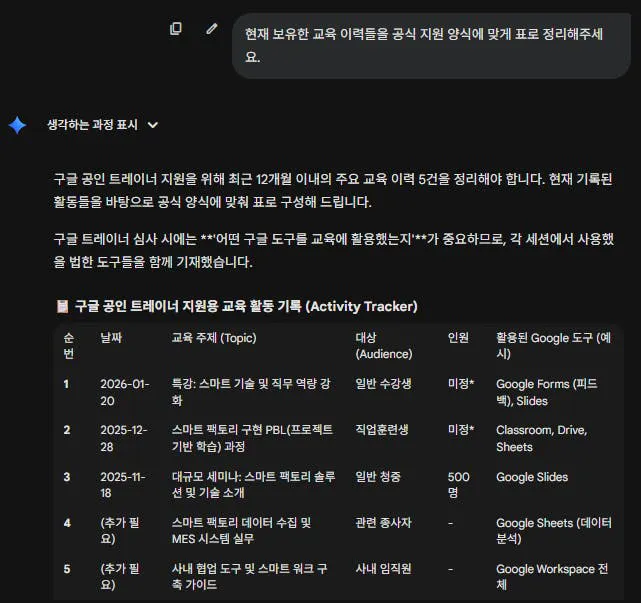
Task: Select the Activity Tracker table heading
Action: (246, 306)
